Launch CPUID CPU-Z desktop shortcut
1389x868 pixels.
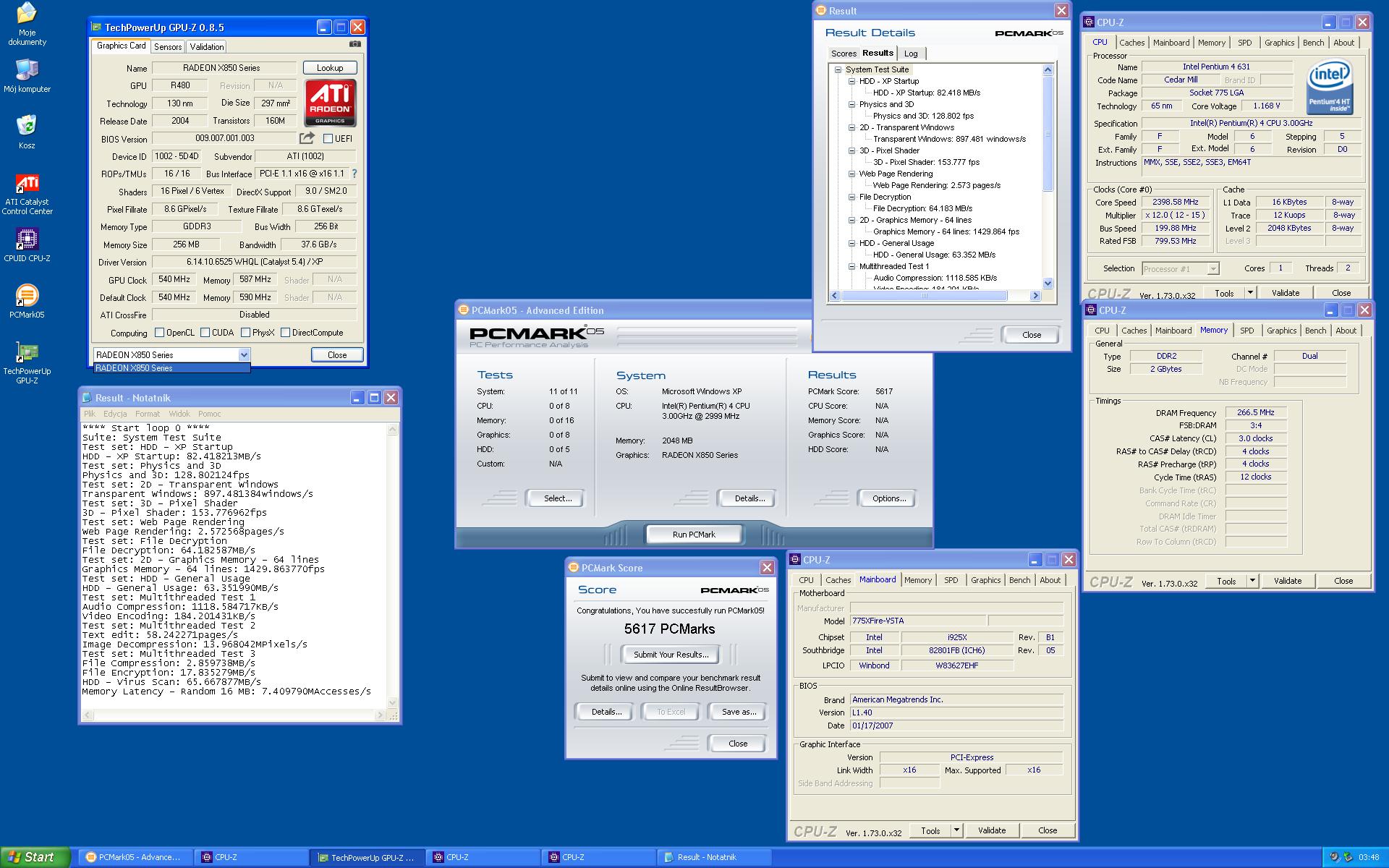pos(27,245)
